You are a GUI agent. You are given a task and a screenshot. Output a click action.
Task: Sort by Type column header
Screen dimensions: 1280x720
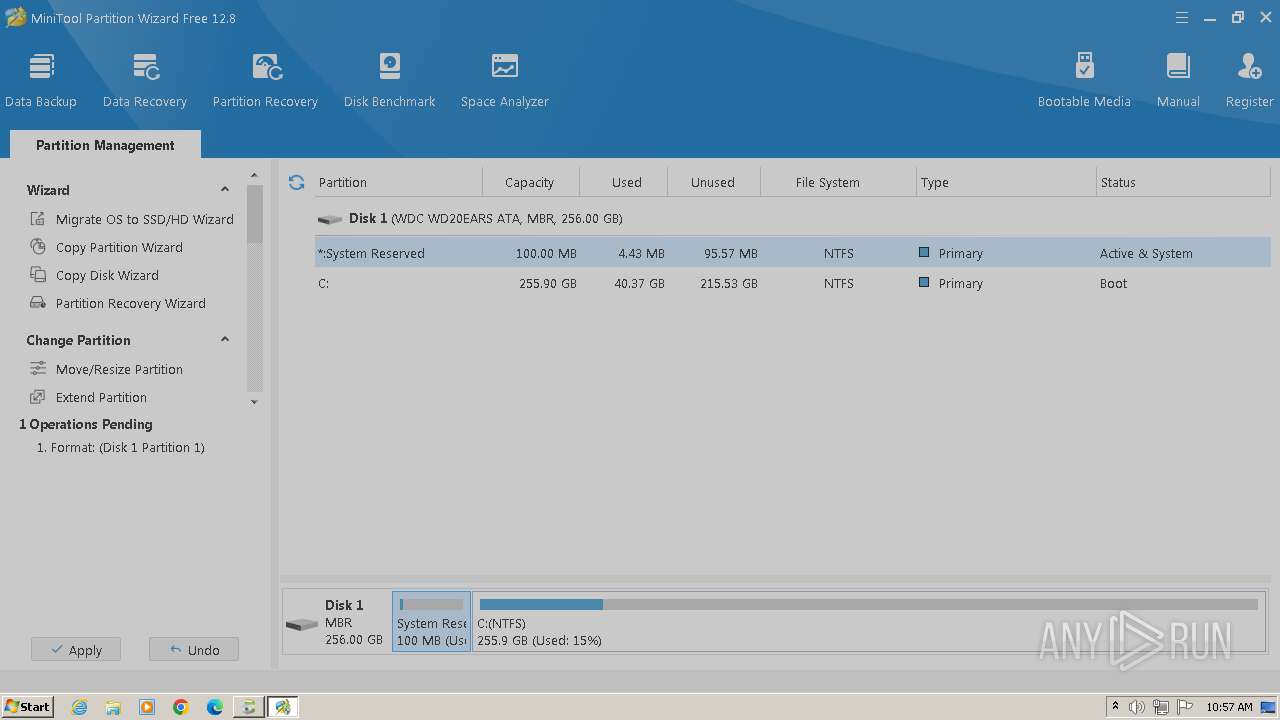(1006, 182)
